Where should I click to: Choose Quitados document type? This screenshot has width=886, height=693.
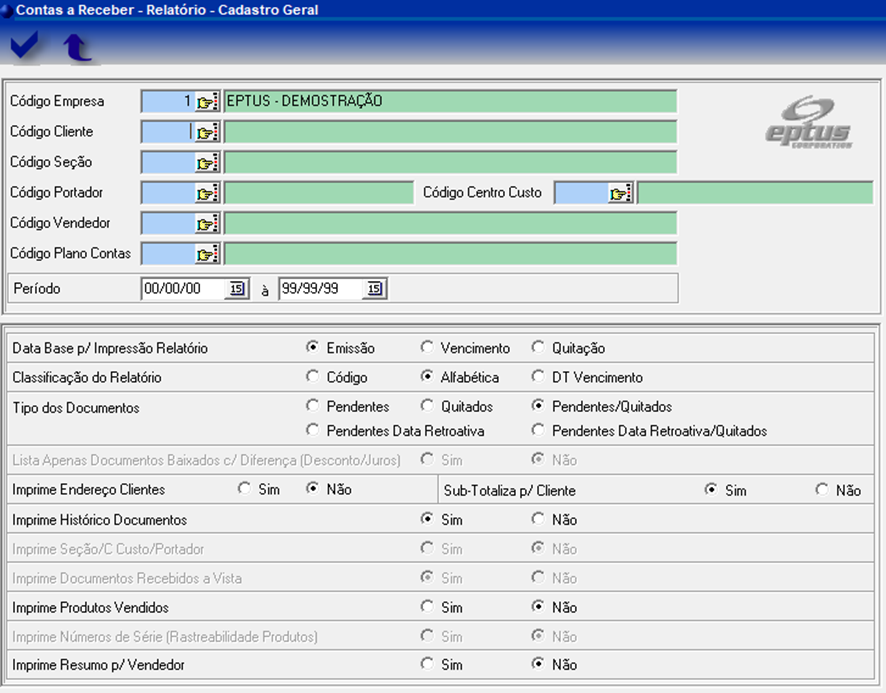428,407
